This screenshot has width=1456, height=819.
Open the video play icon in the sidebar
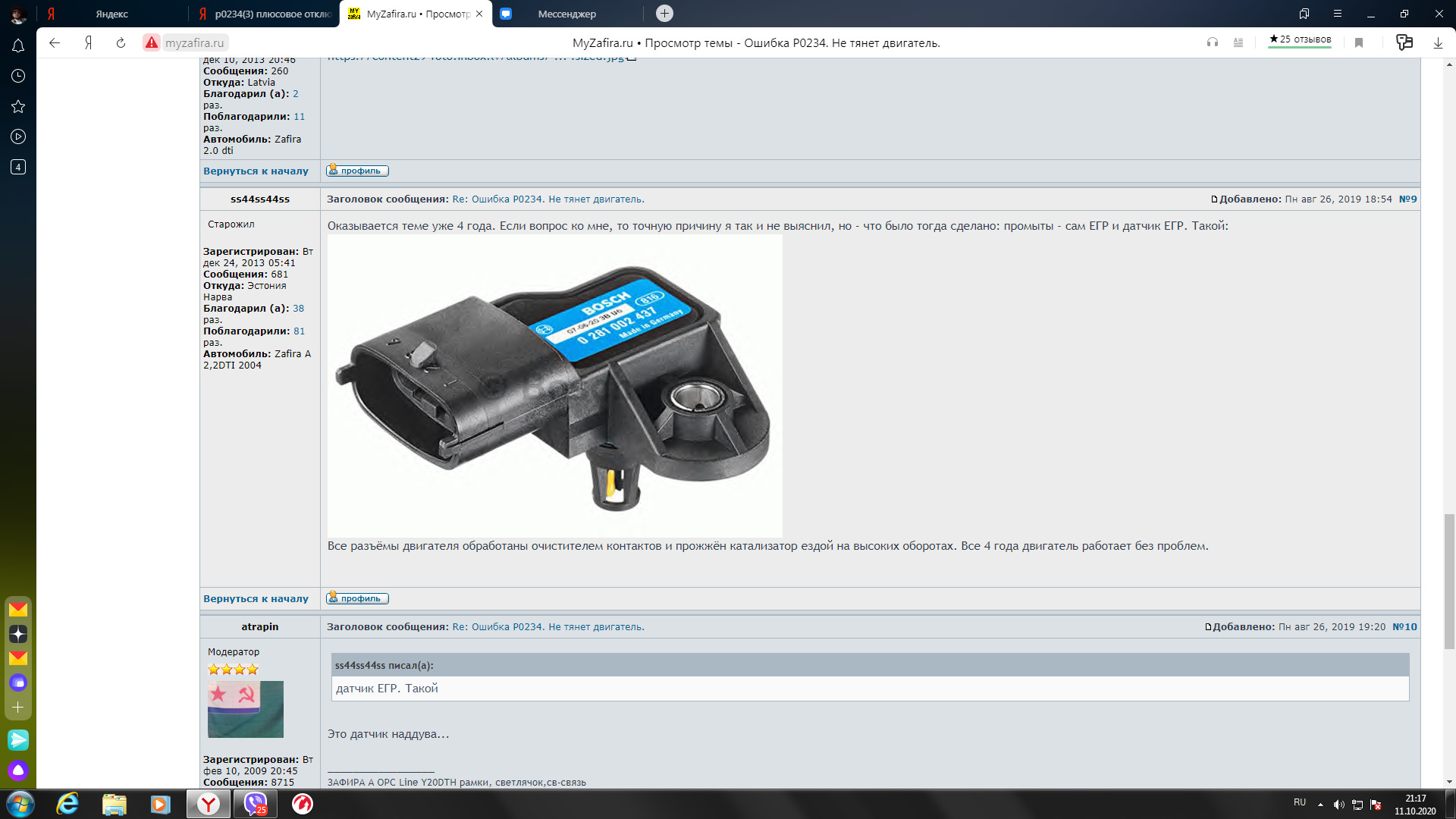(18, 136)
